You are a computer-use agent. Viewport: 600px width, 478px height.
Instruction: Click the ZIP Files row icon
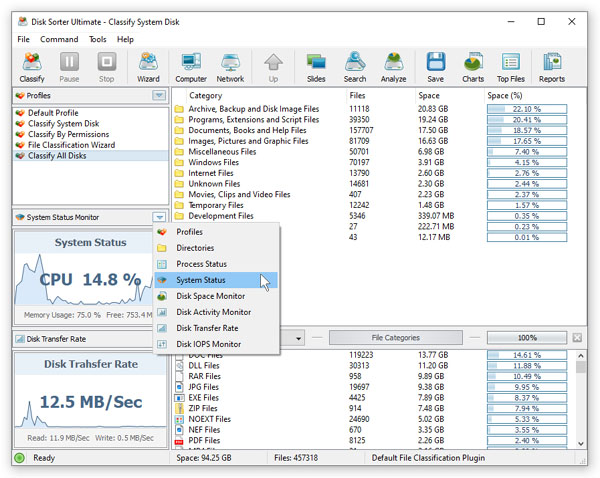click(179, 408)
